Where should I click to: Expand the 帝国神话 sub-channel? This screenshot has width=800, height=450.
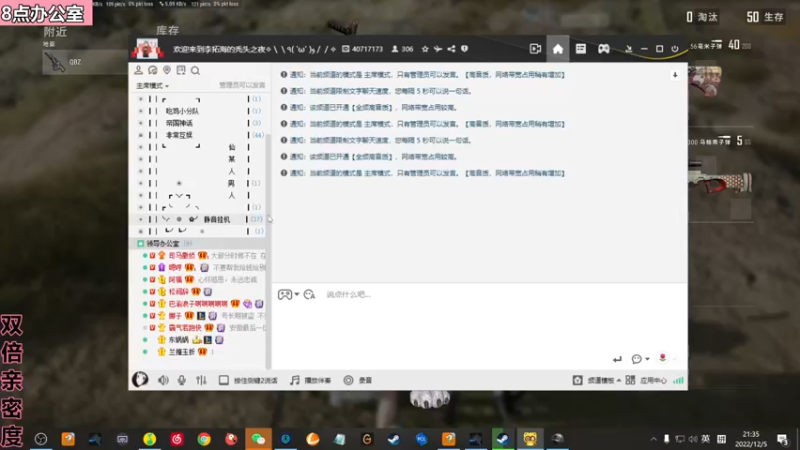click(141, 123)
